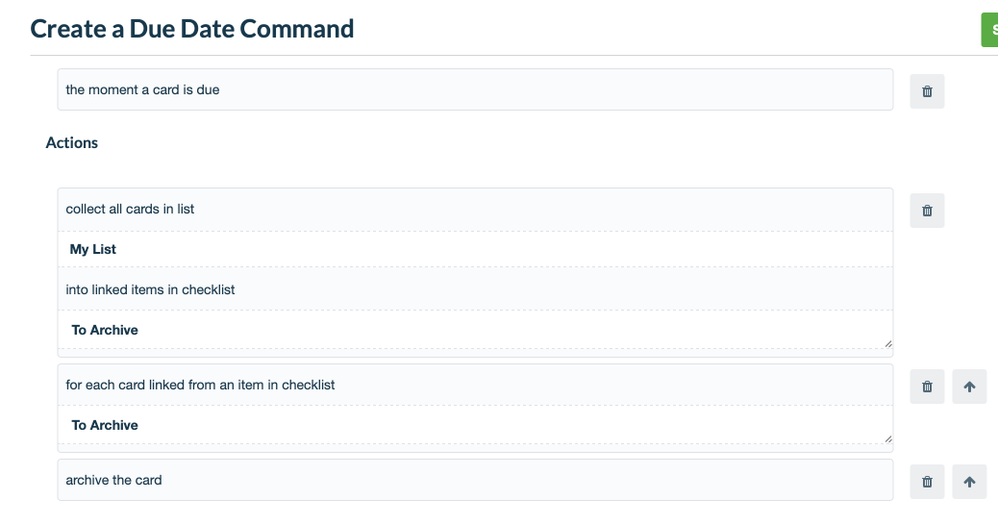
Task: Click the "Create a Due Date Command" title
Action: coord(192,29)
